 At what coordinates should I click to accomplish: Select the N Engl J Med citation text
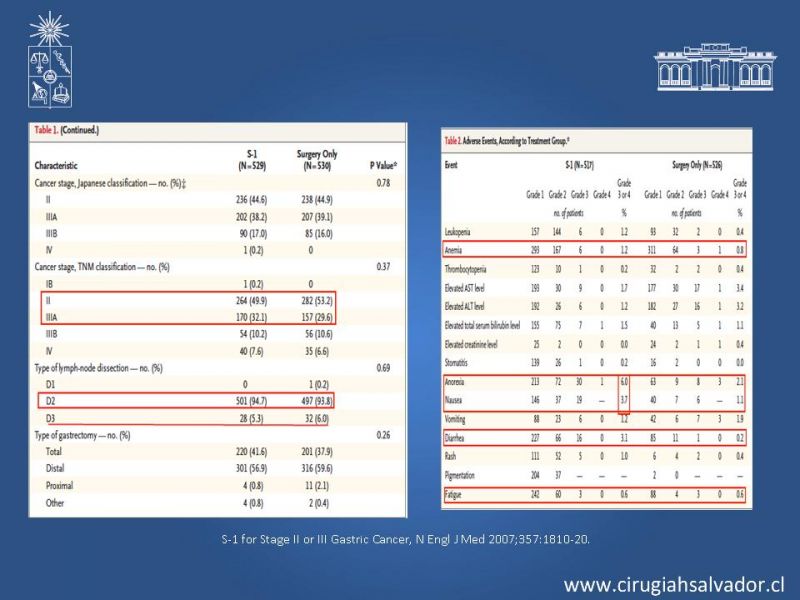[x=406, y=539]
